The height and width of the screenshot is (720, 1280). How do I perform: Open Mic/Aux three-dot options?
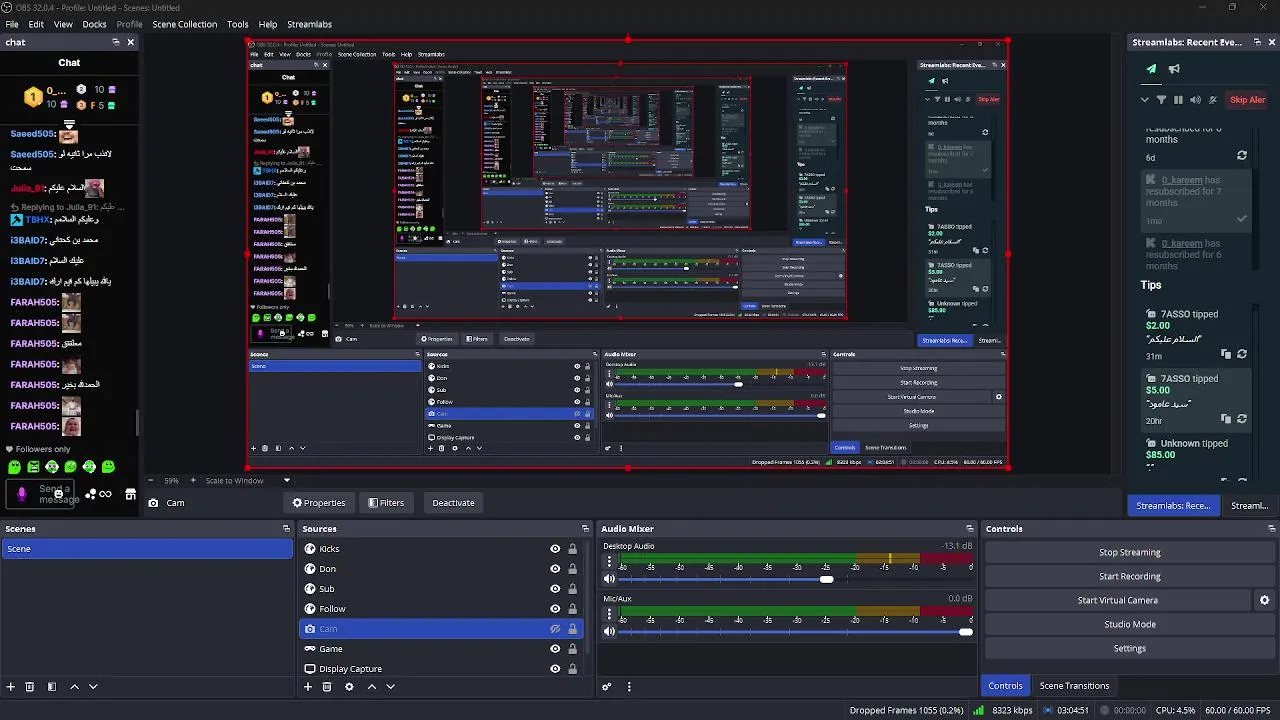(609, 614)
